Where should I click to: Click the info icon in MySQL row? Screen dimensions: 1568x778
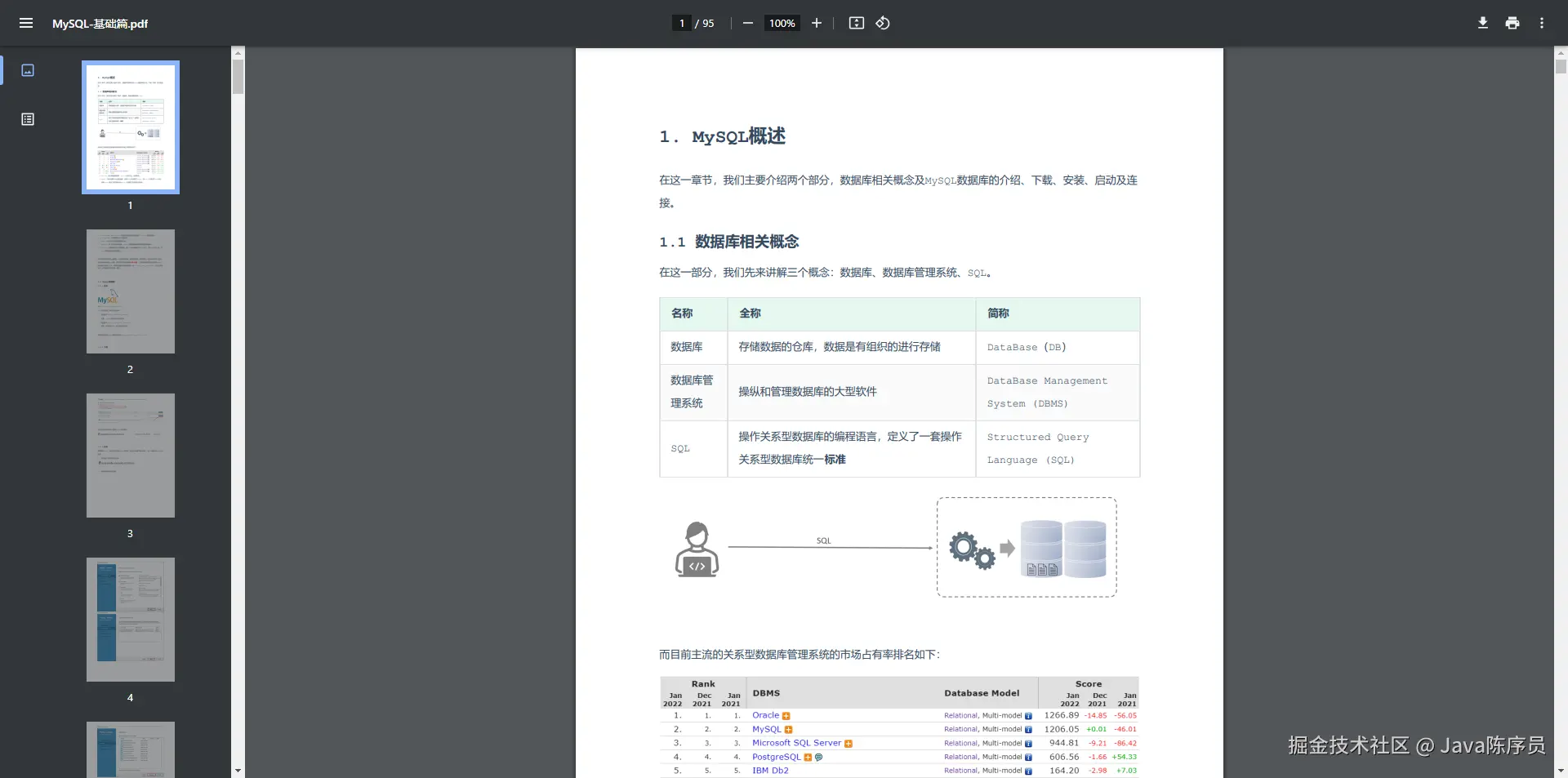(1028, 730)
